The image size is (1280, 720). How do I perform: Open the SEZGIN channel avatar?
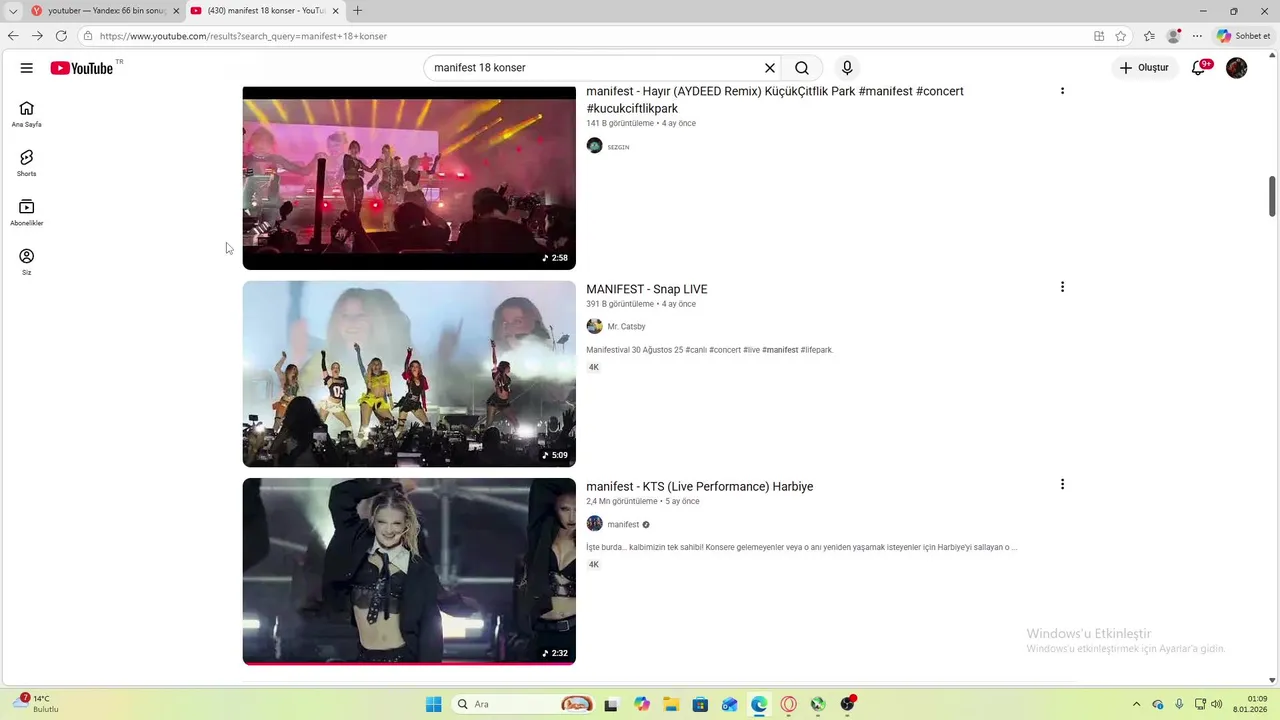tap(594, 146)
